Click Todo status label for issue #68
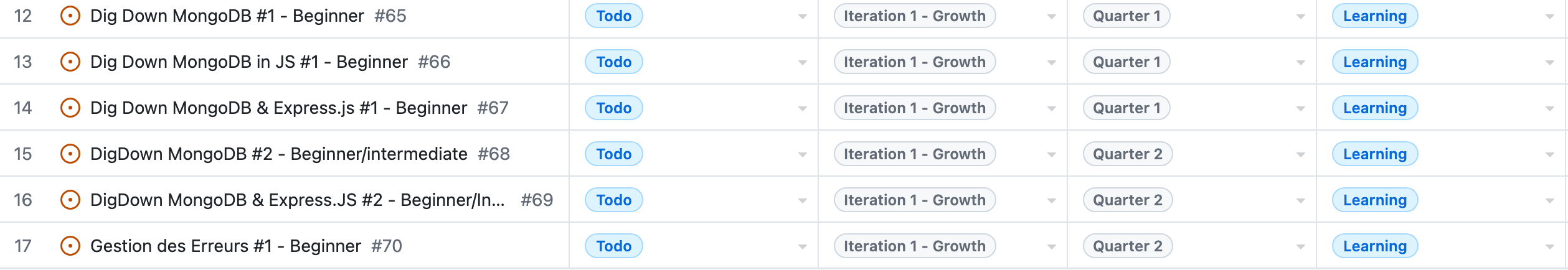The image size is (1568, 270). point(613,154)
